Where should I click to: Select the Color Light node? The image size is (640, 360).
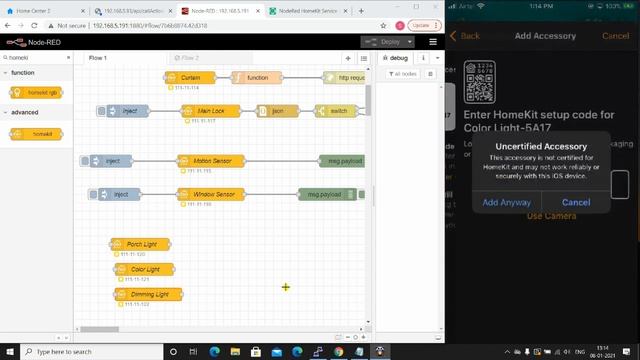(x=144, y=269)
